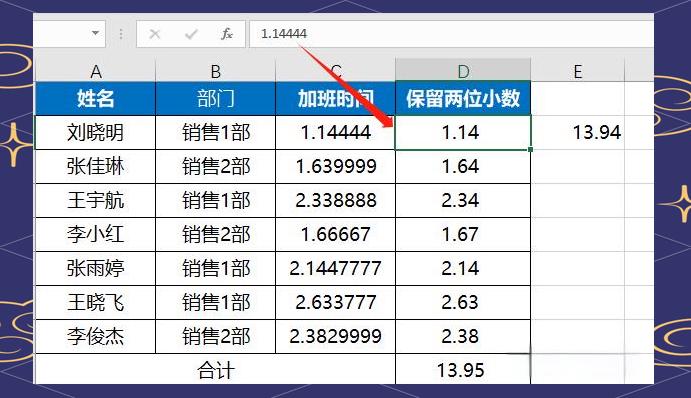691x398 pixels.
Task: Click the 合计 merged cell
Action: [x=215, y=369]
